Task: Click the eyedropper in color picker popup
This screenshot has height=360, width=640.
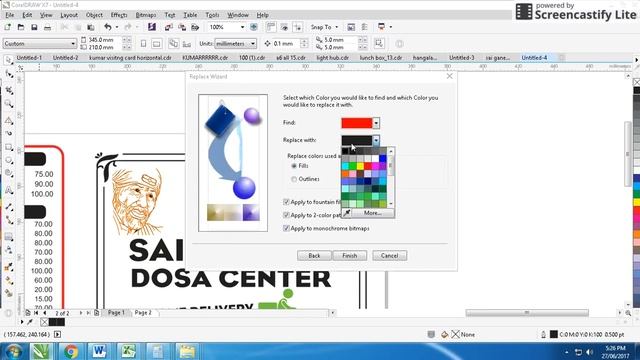Action: tap(347, 213)
